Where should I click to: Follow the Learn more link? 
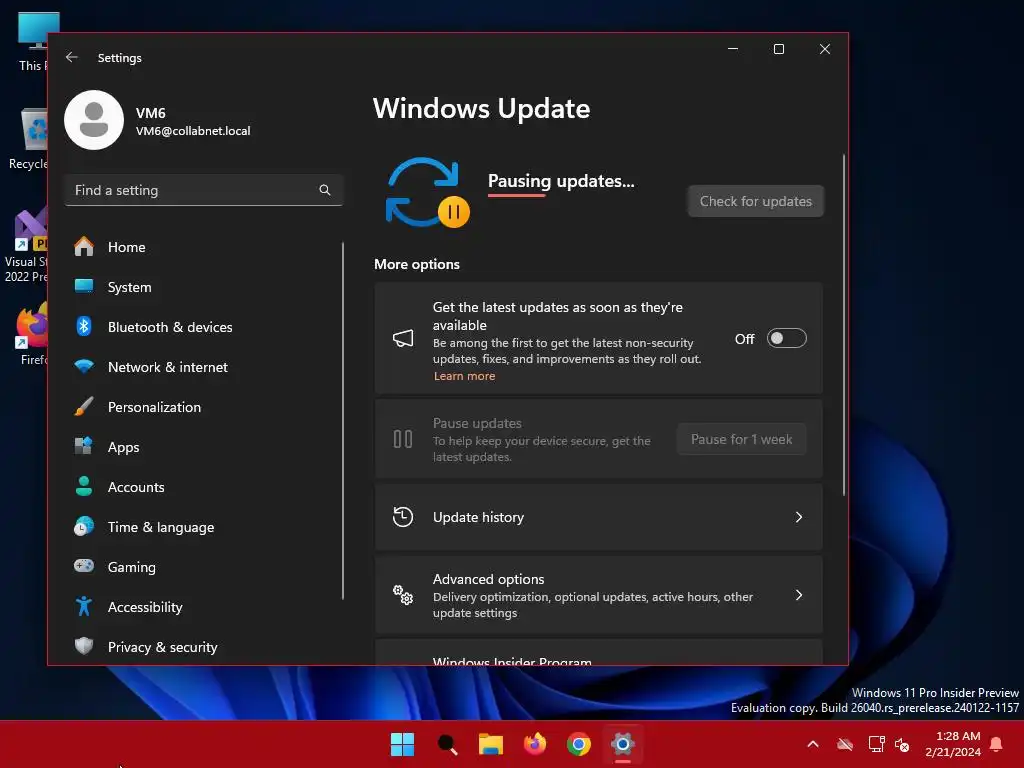464,376
